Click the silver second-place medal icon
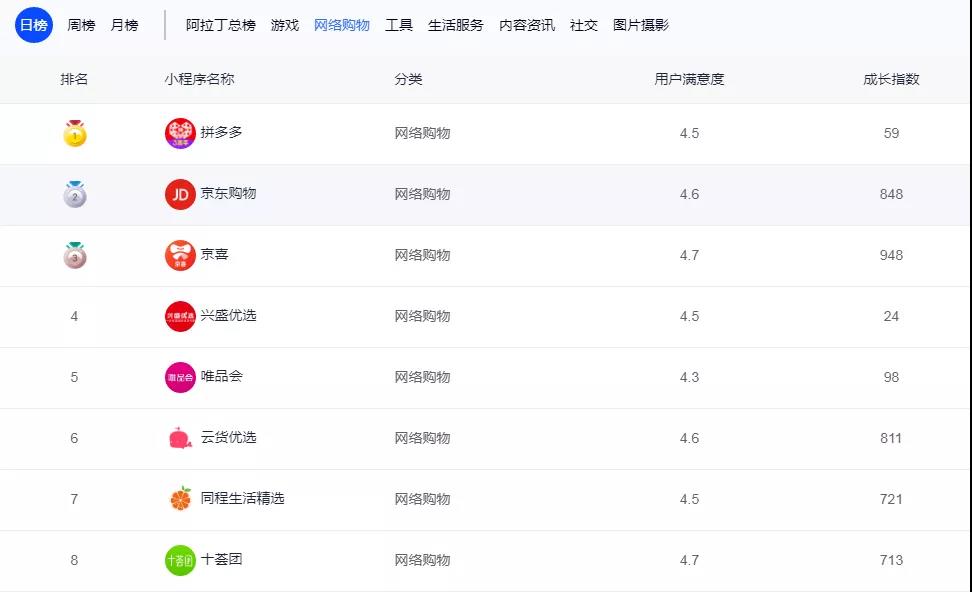The image size is (972, 592). click(75, 195)
